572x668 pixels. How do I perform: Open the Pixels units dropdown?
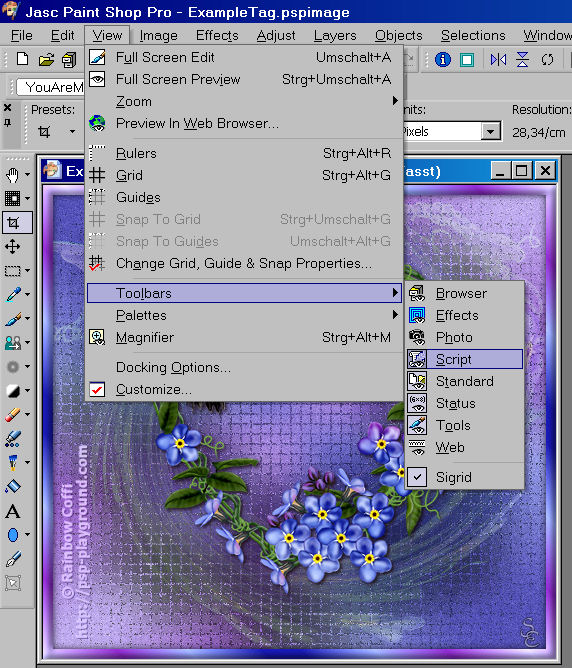click(490, 132)
